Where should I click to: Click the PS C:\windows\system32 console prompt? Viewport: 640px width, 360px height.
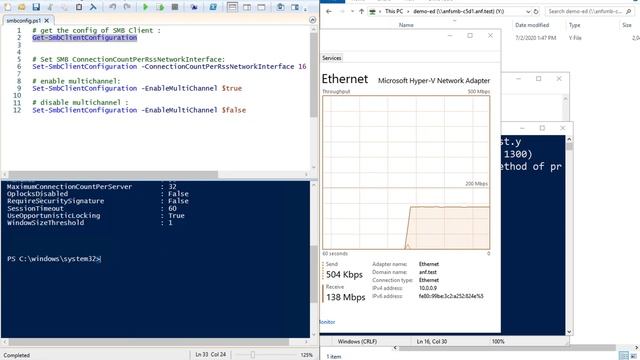53,259
